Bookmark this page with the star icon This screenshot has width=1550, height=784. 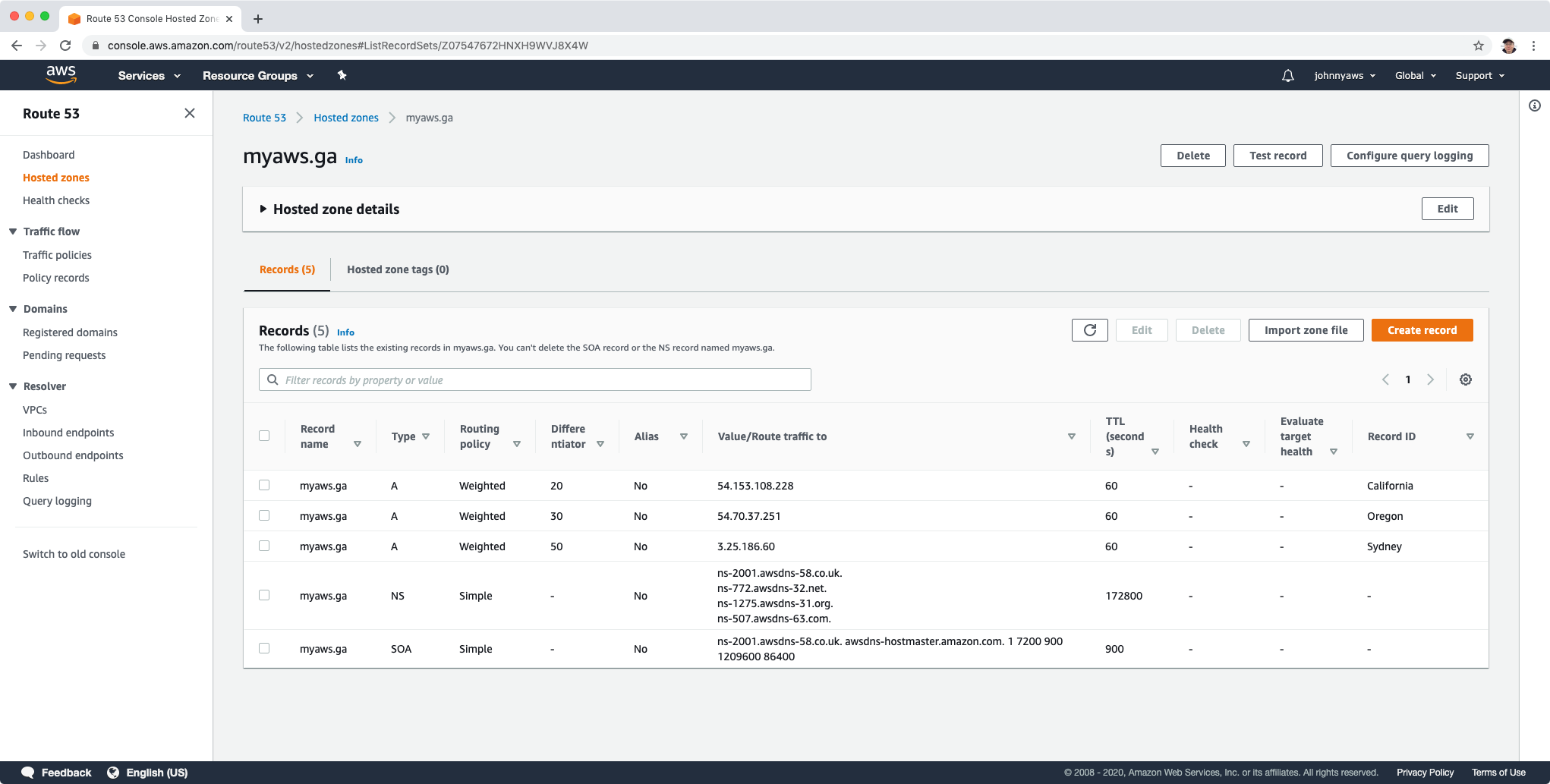click(x=1479, y=46)
